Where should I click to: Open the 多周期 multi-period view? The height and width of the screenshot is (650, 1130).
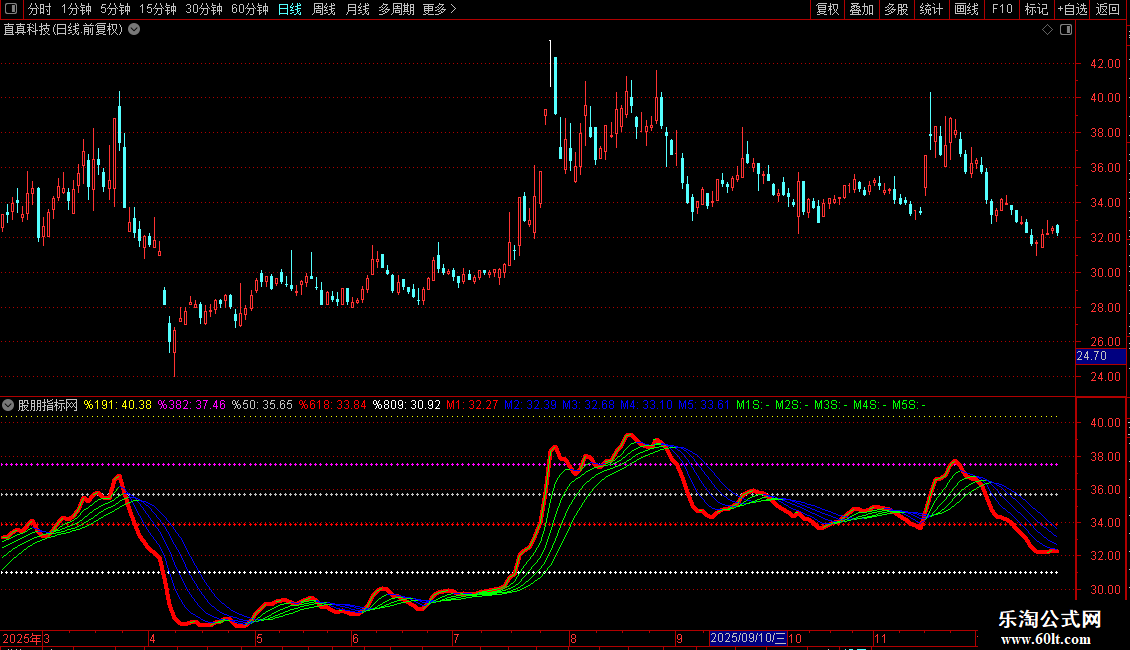pos(396,9)
